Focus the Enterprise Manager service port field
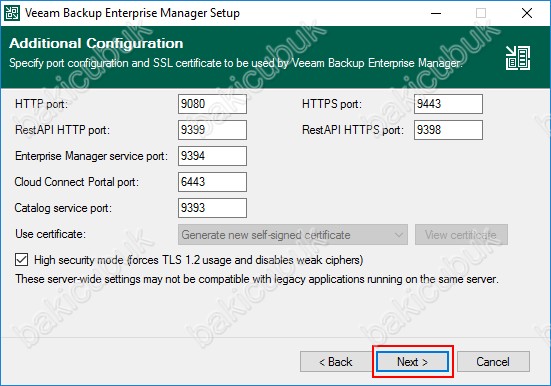 click(x=212, y=156)
